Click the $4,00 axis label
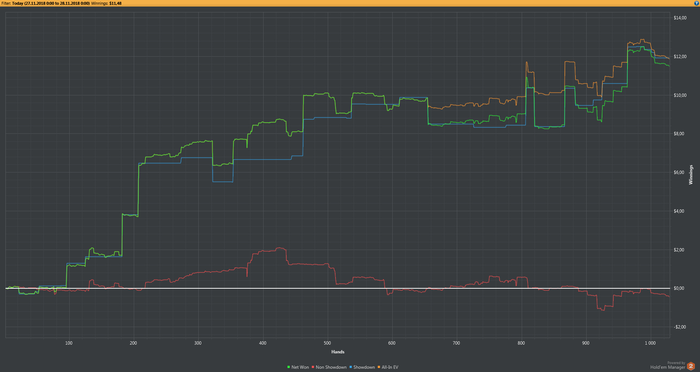 (x=679, y=211)
